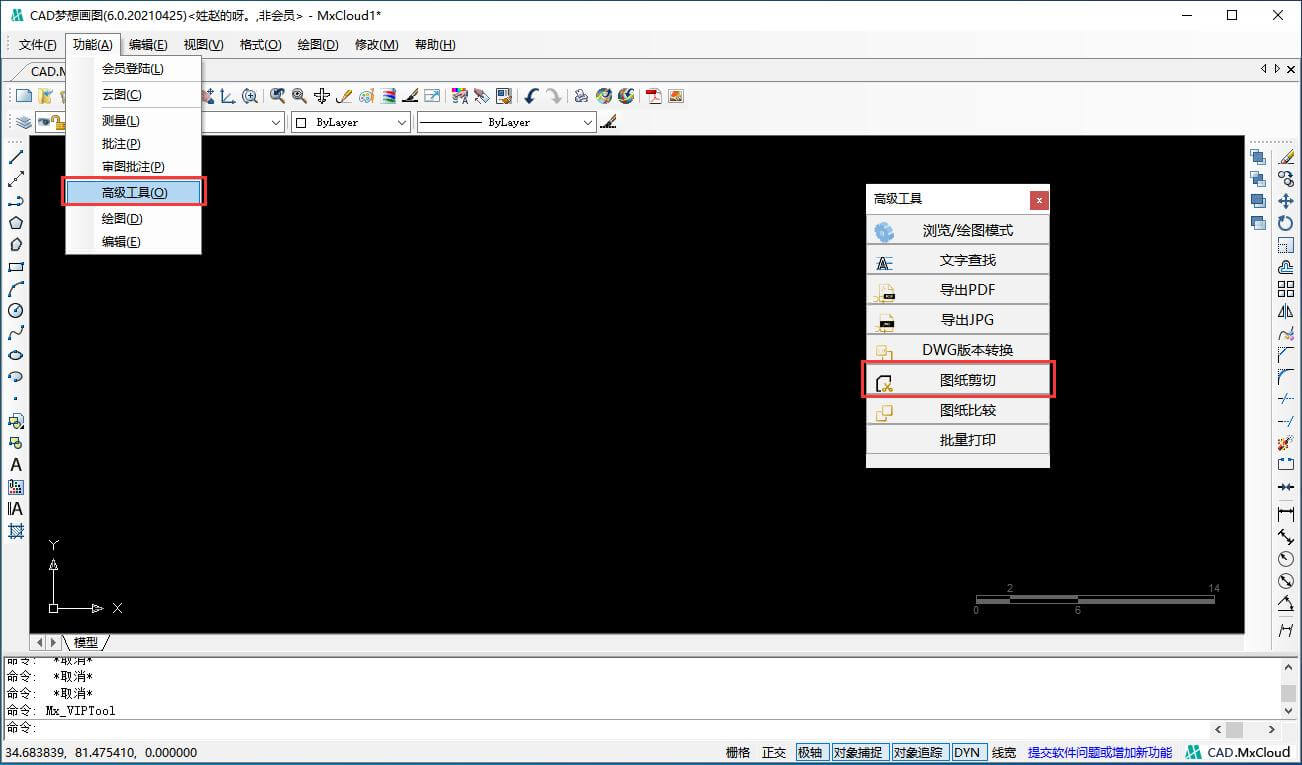Select the Array grid tool
The image size is (1302, 765).
1286,289
